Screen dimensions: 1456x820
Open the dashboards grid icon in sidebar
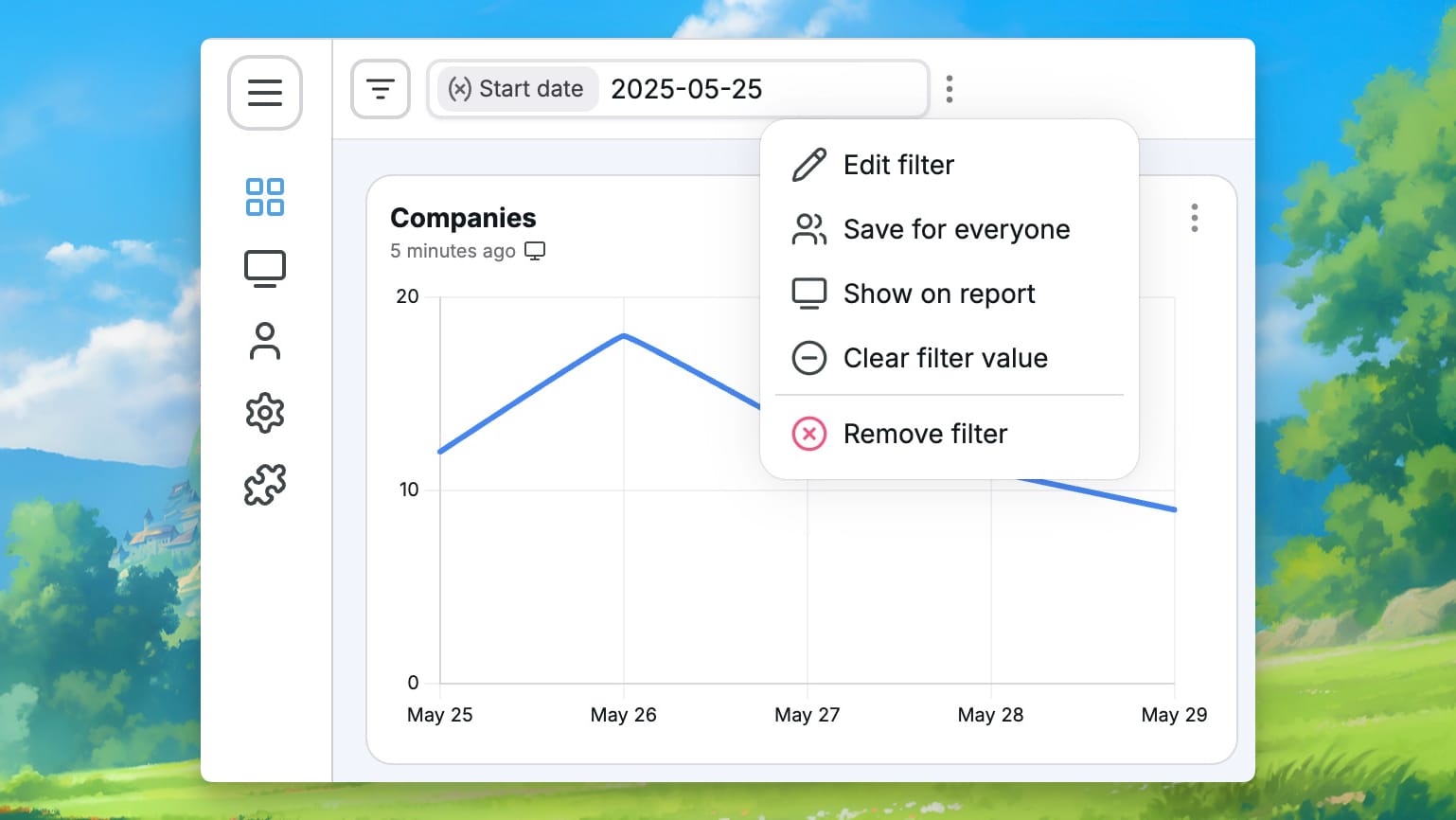point(264,197)
